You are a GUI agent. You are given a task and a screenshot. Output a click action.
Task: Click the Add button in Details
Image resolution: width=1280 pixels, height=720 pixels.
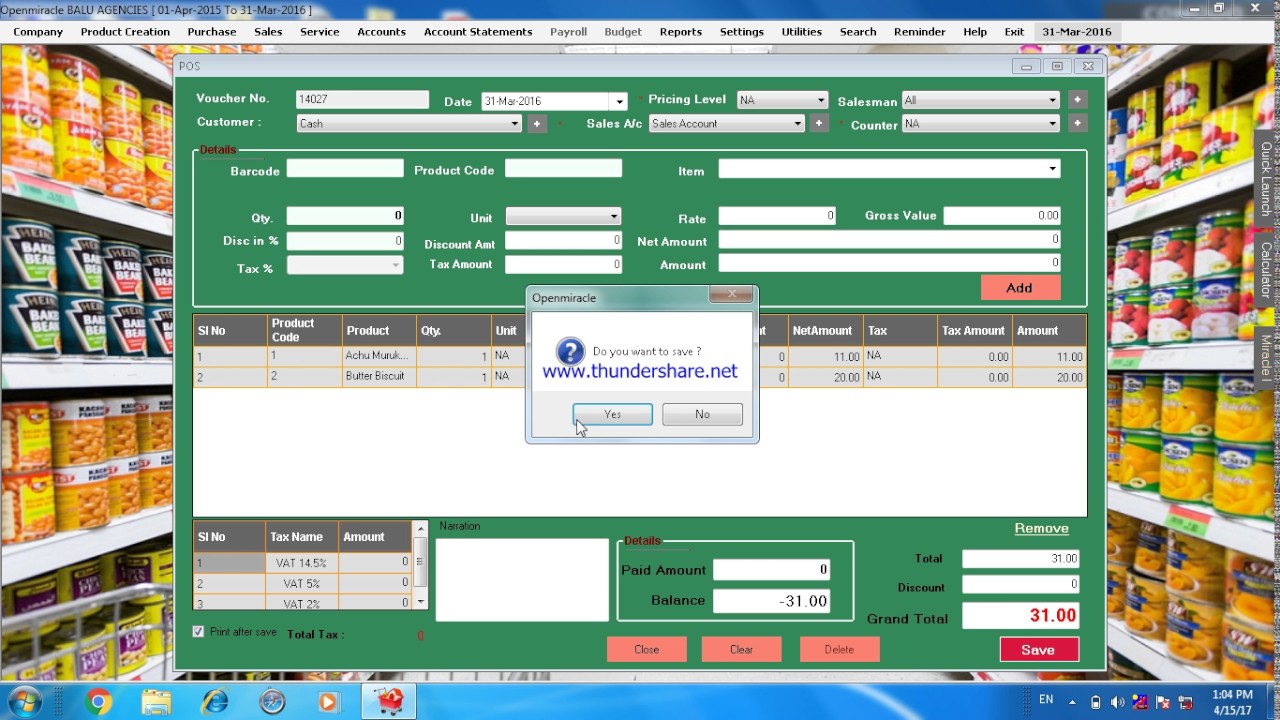(1020, 288)
